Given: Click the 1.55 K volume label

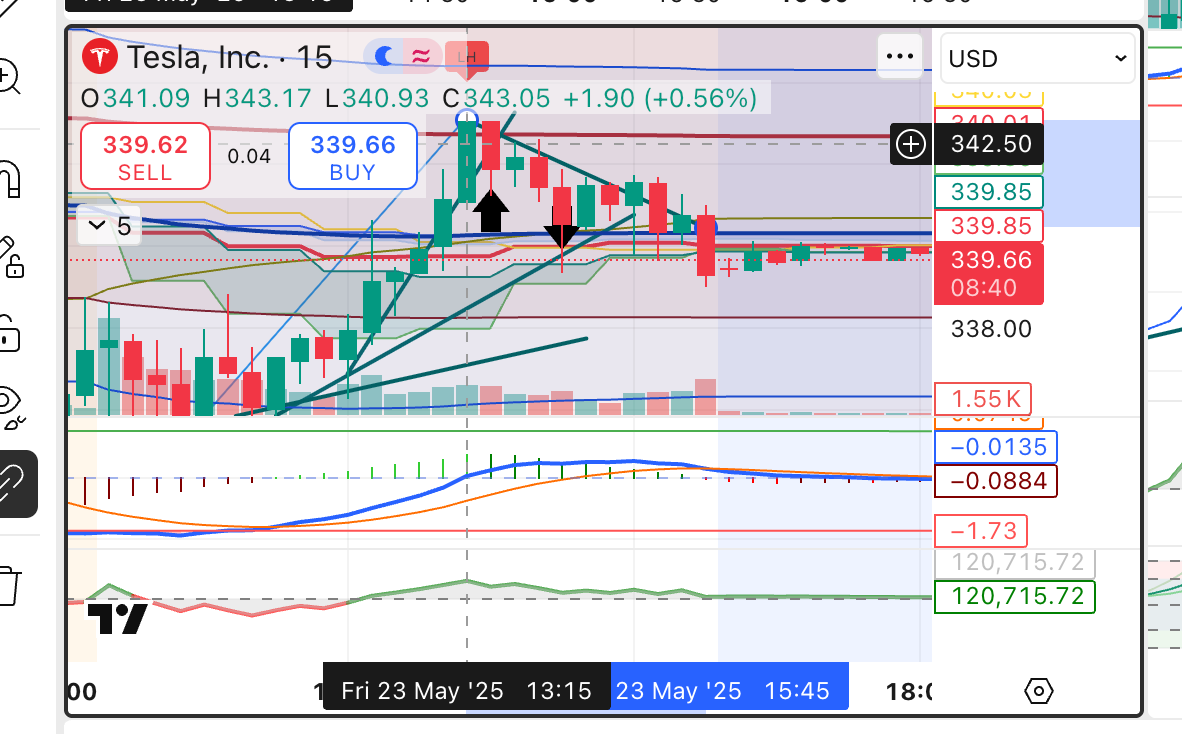Looking at the screenshot, I should (x=983, y=399).
